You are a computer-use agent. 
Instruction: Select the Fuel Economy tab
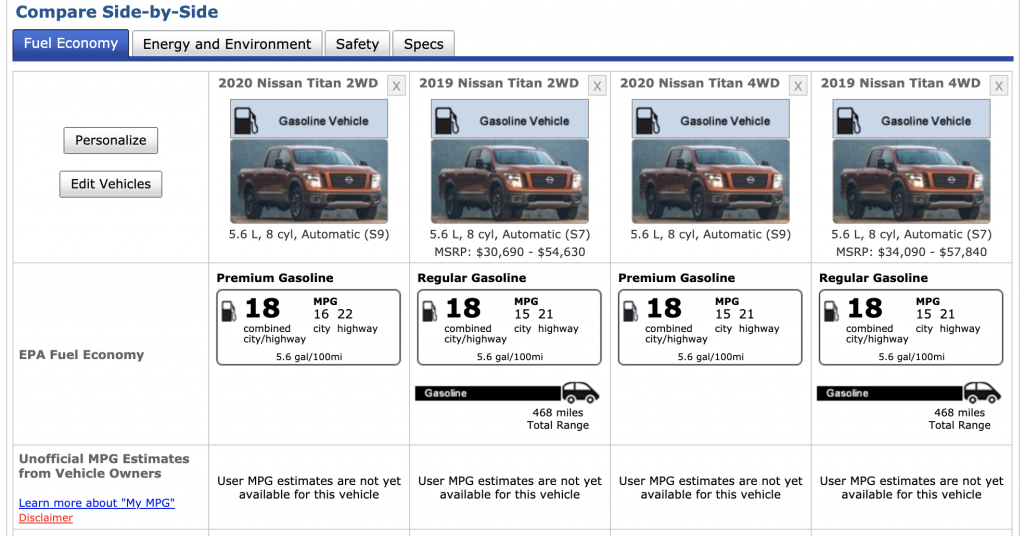tap(71, 43)
